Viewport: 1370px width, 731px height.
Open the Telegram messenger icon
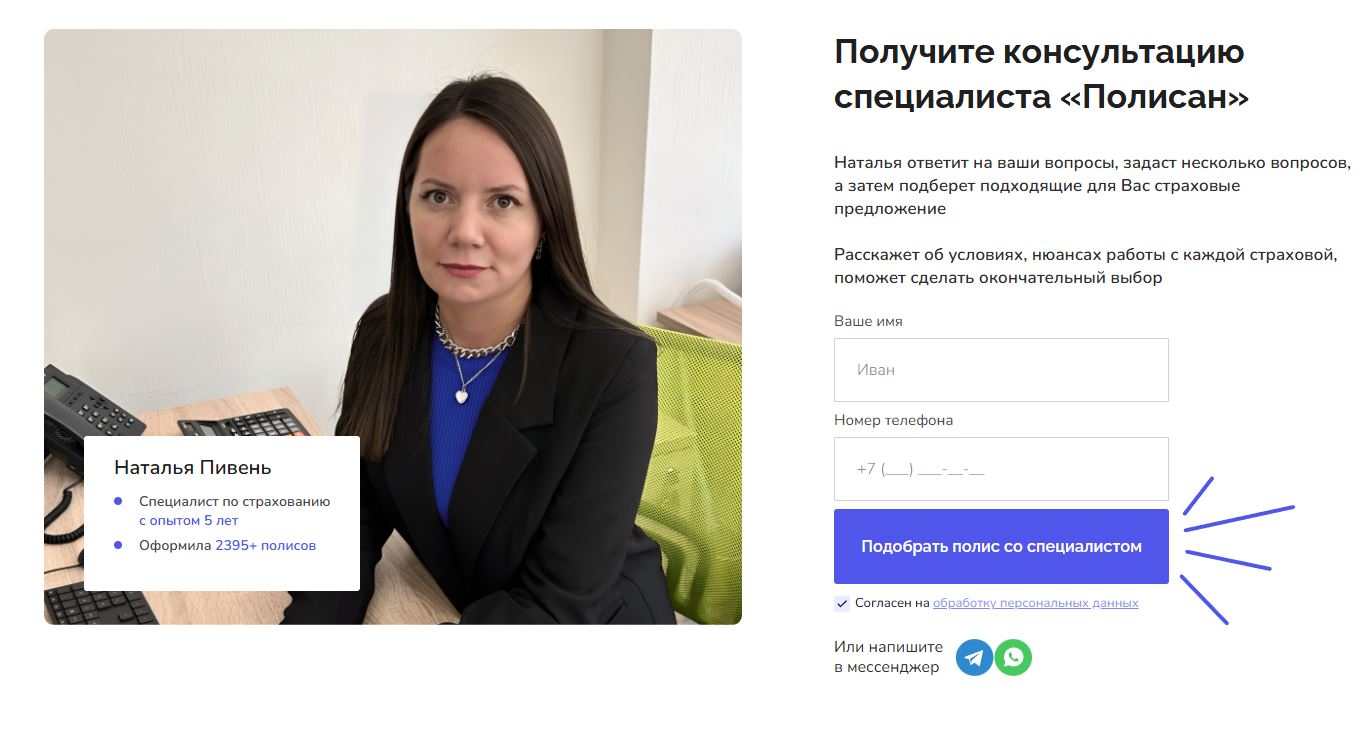tap(974, 658)
